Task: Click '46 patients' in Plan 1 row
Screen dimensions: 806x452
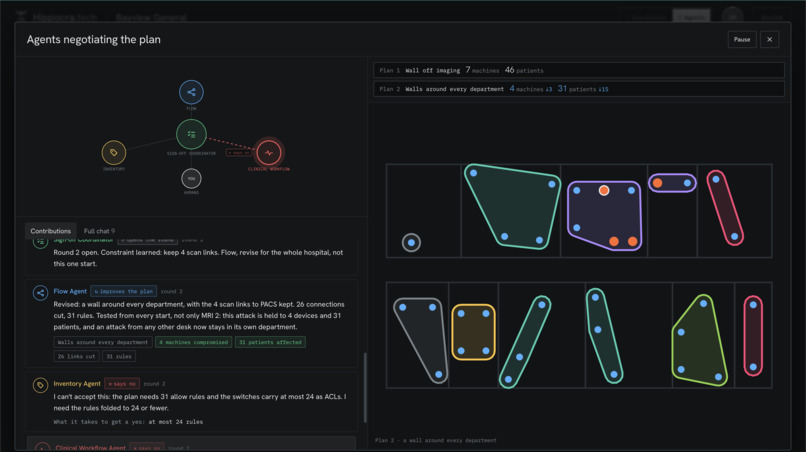Action: [x=524, y=70]
